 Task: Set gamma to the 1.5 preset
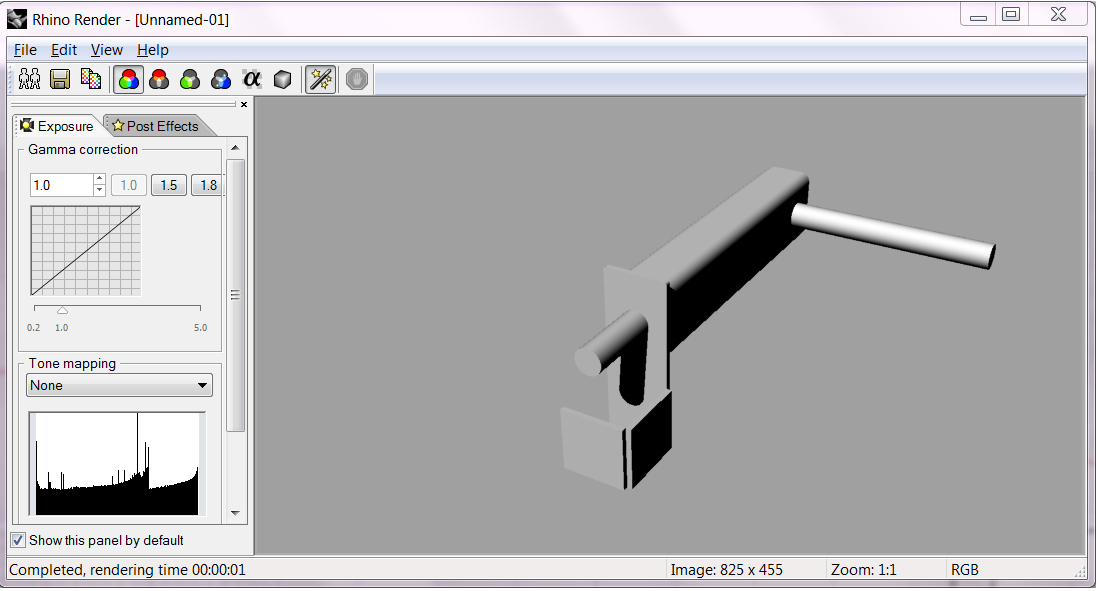pyautogui.click(x=169, y=185)
